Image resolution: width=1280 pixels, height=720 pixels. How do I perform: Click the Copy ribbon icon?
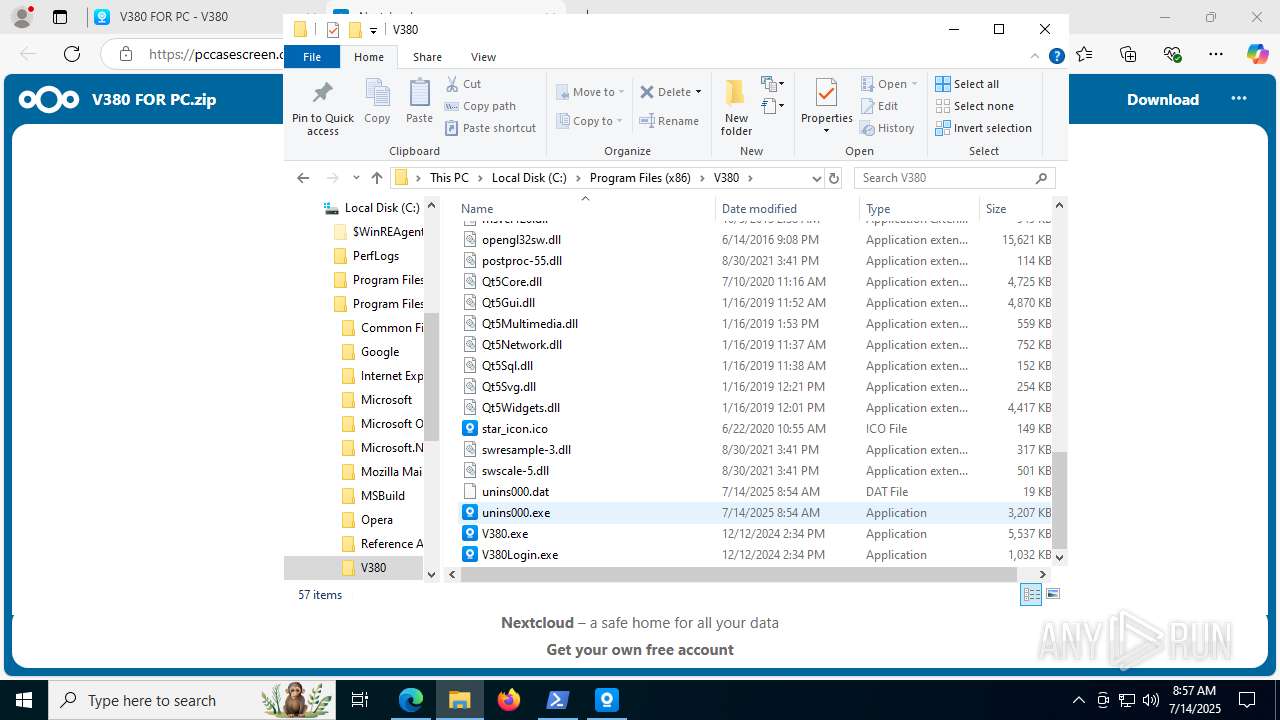(377, 101)
